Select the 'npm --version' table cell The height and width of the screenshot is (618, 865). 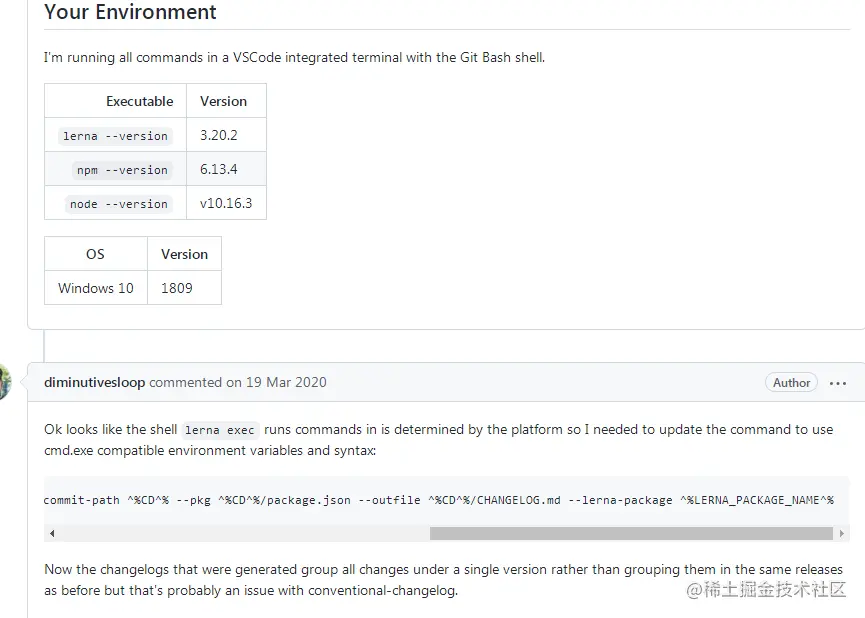(x=122, y=170)
